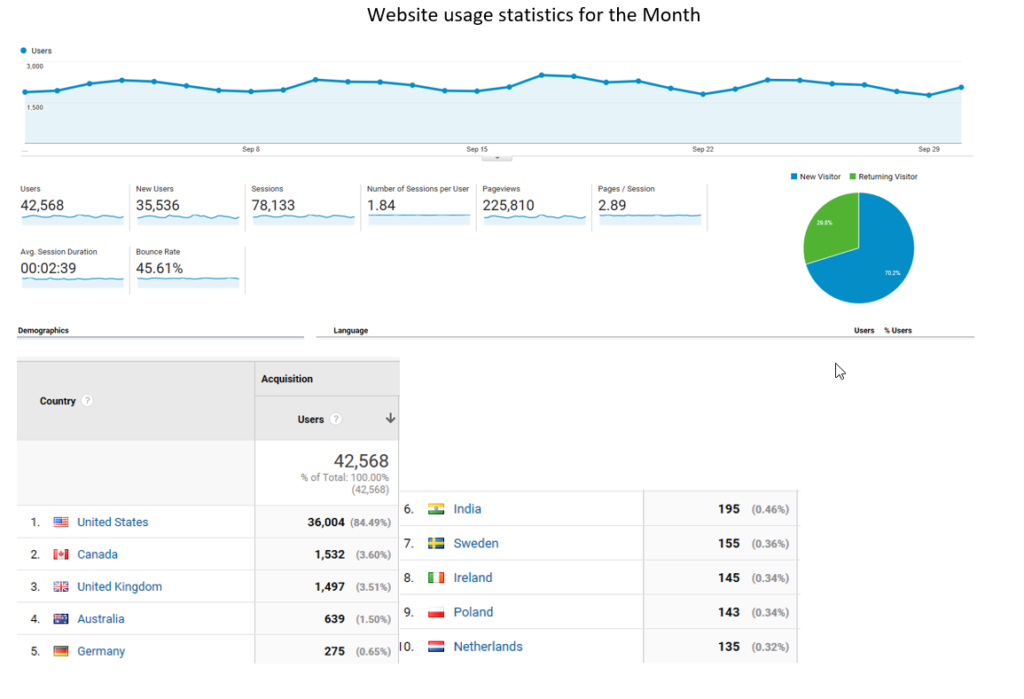Select the Language section header

pos(350,330)
